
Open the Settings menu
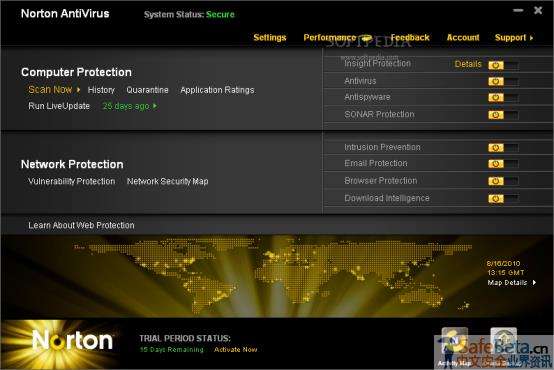(x=270, y=37)
